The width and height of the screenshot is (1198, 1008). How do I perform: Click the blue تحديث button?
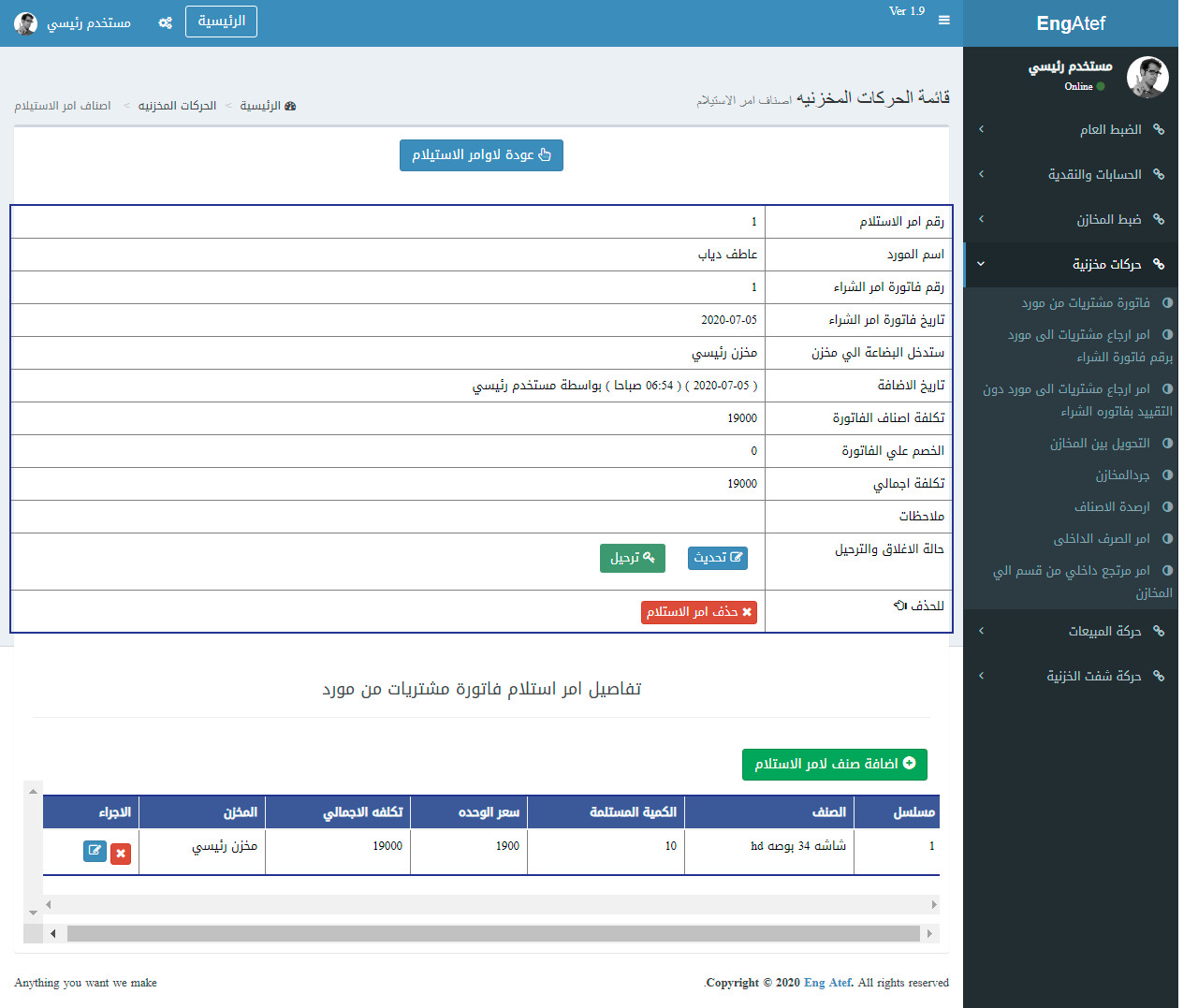coord(718,558)
